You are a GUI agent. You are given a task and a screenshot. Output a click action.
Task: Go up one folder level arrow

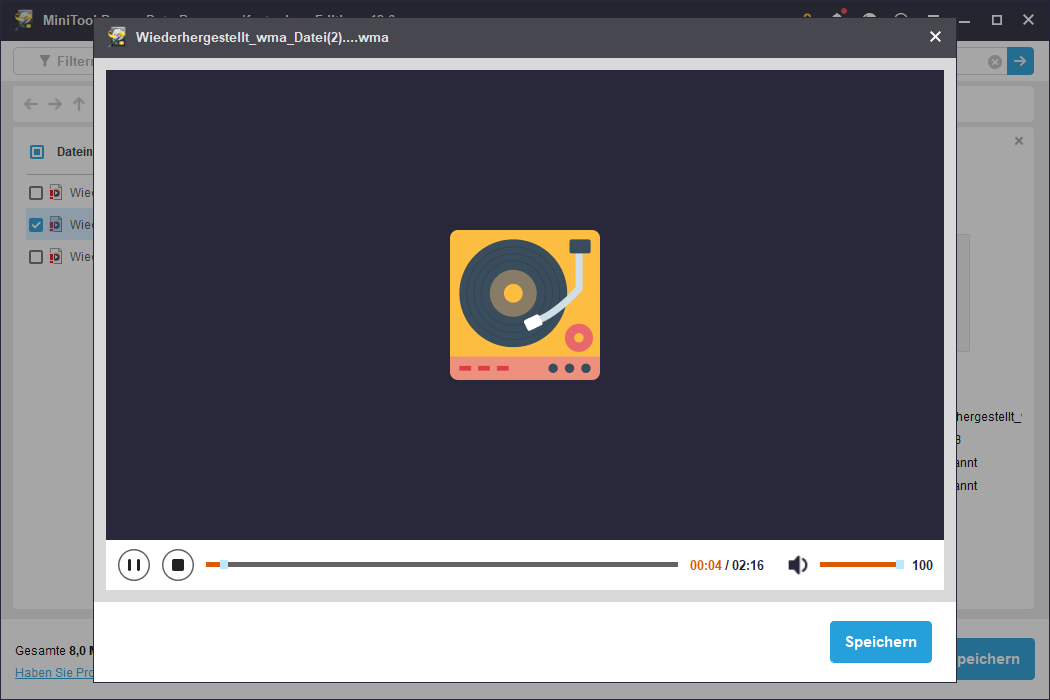(79, 104)
